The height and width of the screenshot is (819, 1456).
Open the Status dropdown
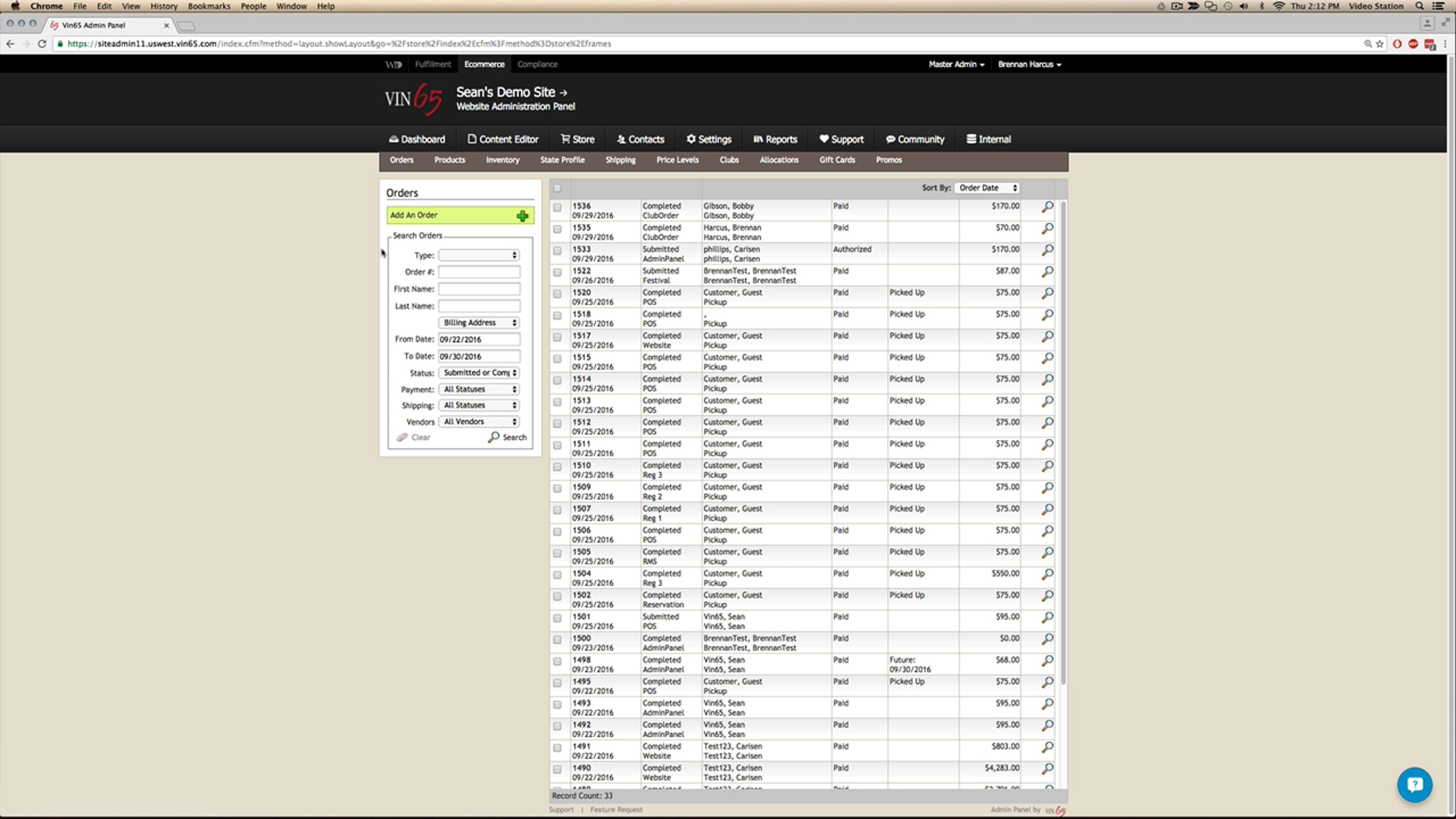point(479,372)
